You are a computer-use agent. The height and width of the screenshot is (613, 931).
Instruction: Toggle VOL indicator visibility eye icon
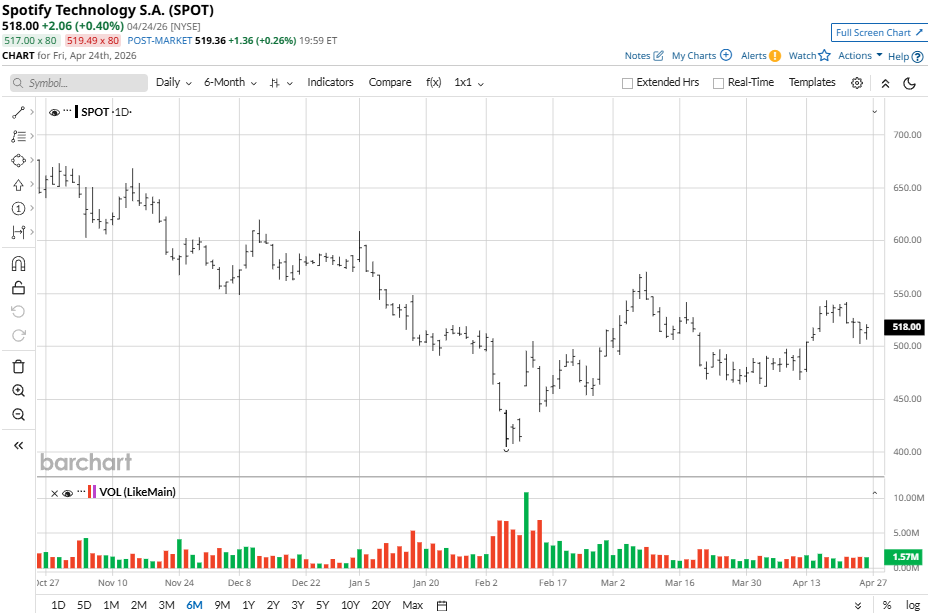pyautogui.click(x=67, y=493)
